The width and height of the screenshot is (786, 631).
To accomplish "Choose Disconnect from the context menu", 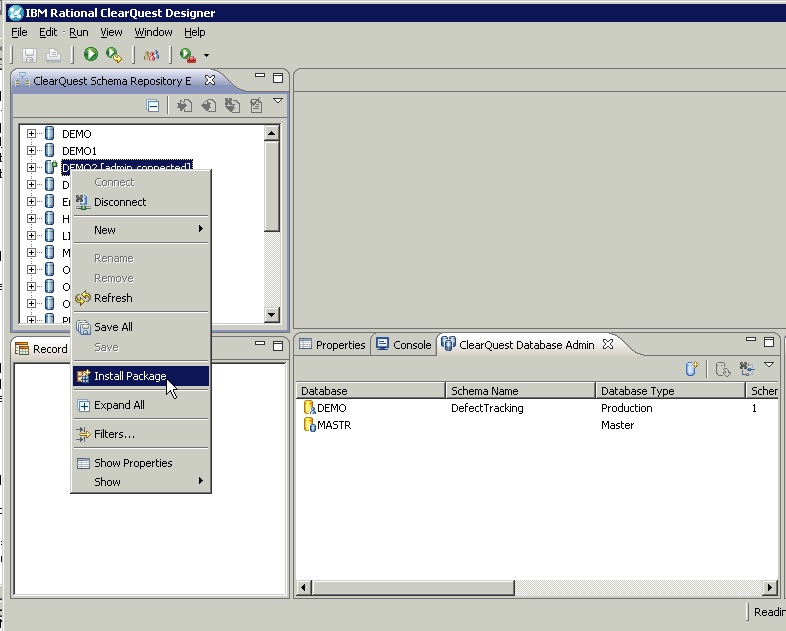I will point(141,202).
